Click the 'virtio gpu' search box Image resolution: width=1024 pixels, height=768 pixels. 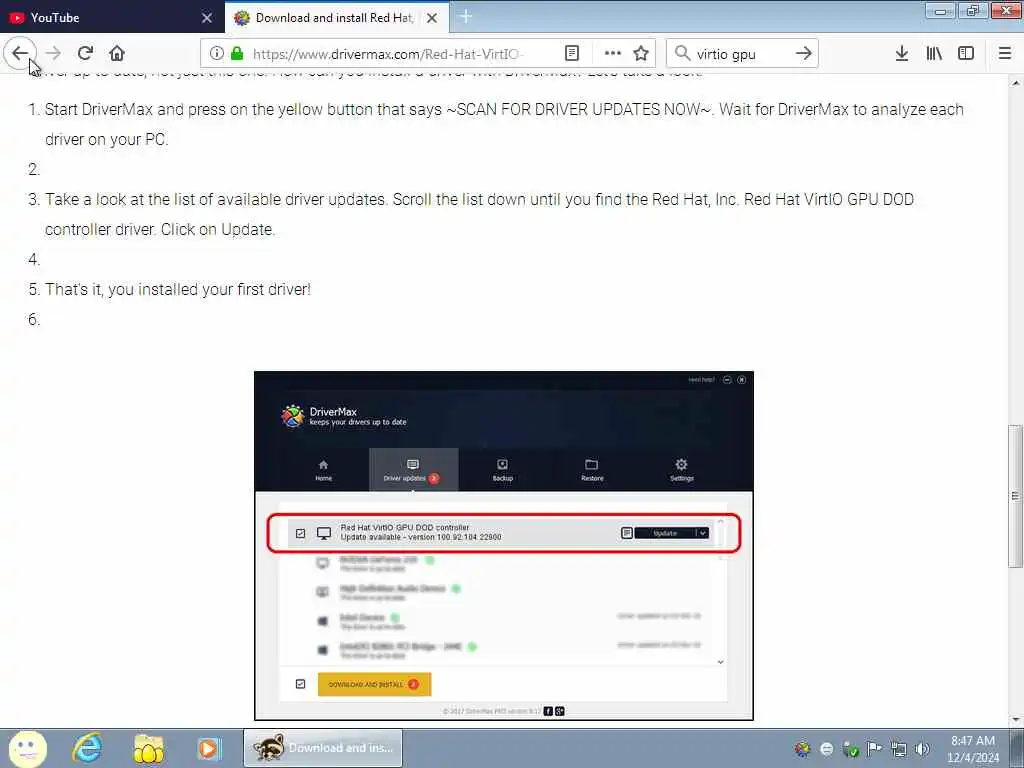[x=741, y=54]
